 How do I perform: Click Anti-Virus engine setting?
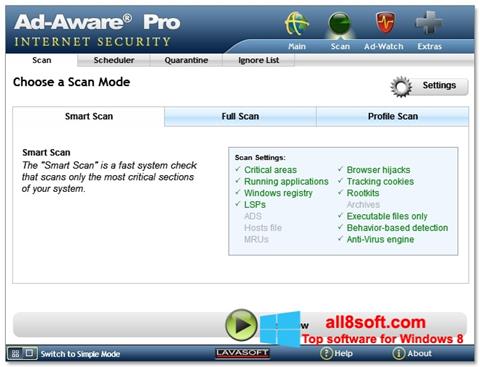point(380,239)
